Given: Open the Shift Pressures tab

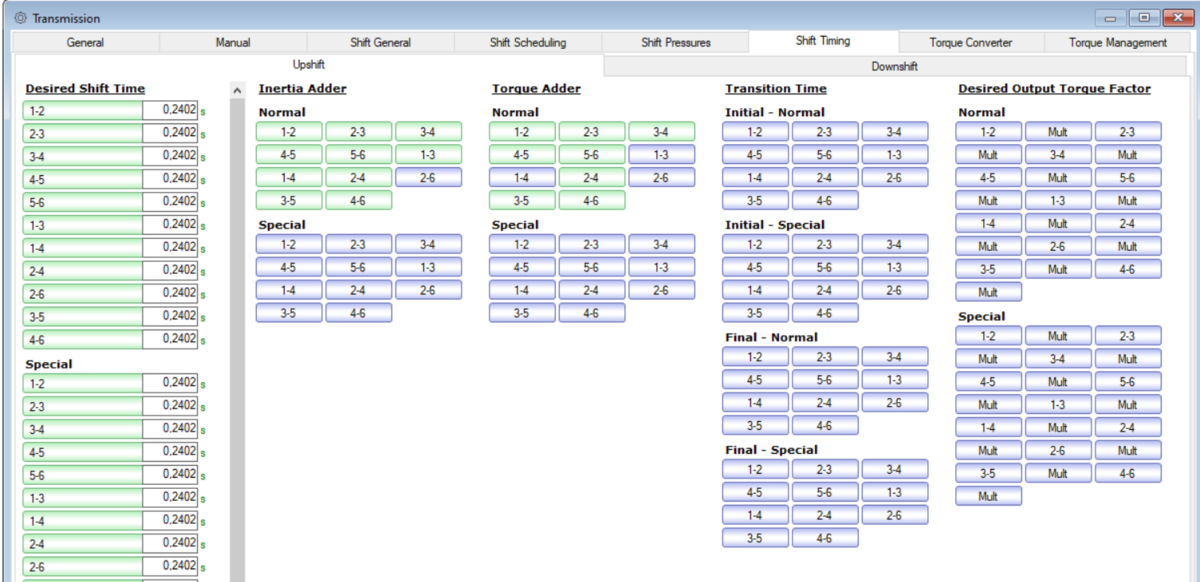Looking at the screenshot, I should pyautogui.click(x=676, y=43).
